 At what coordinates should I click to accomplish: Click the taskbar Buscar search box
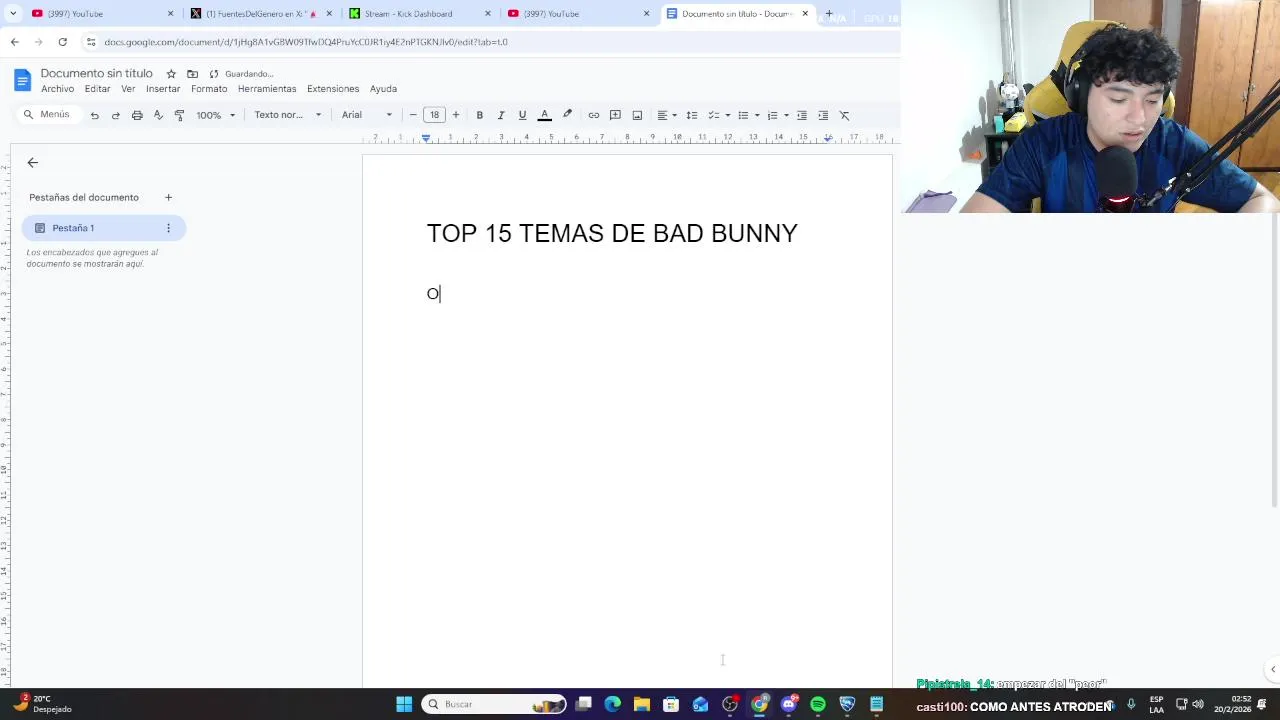(494, 704)
